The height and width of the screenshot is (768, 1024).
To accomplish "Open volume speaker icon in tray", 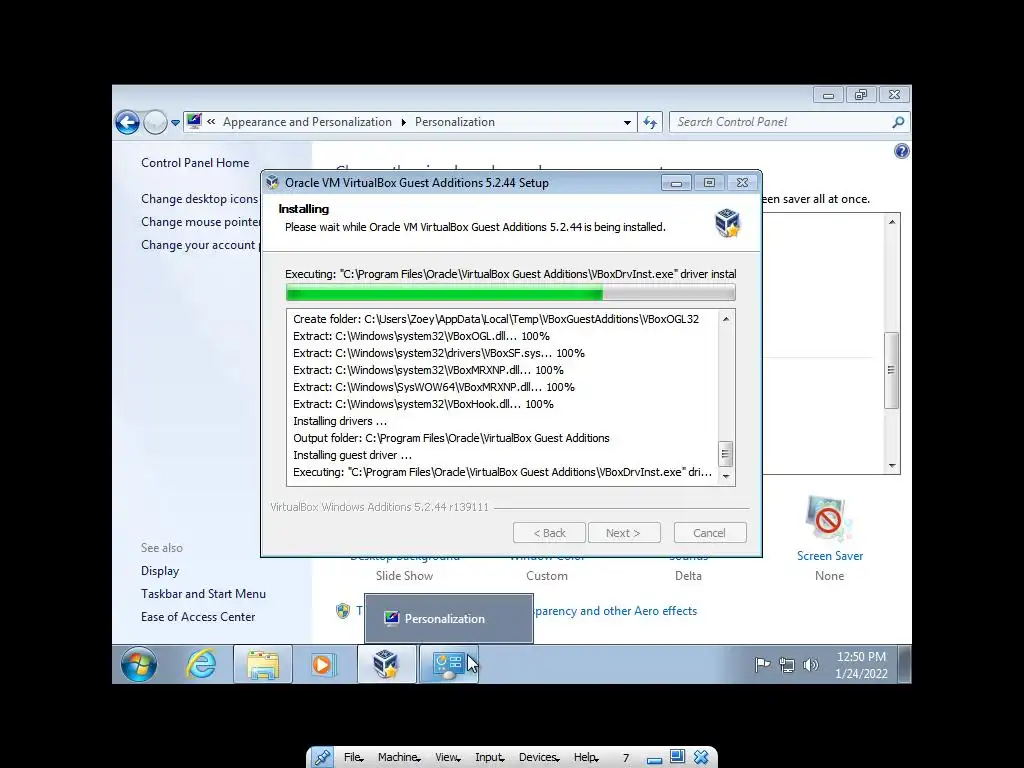I will click(810, 665).
